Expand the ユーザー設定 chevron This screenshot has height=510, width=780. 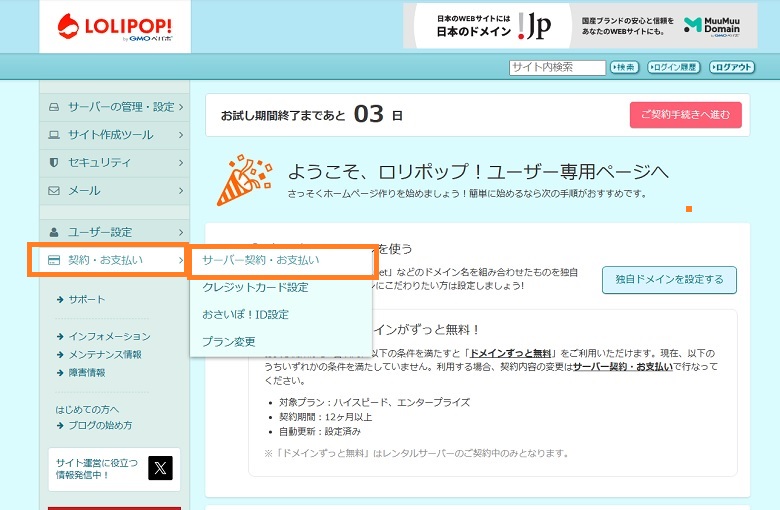coord(181,232)
